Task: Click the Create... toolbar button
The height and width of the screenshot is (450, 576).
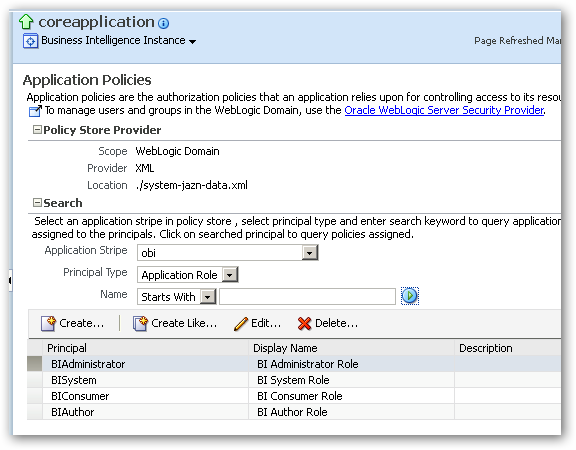Action: [72, 323]
